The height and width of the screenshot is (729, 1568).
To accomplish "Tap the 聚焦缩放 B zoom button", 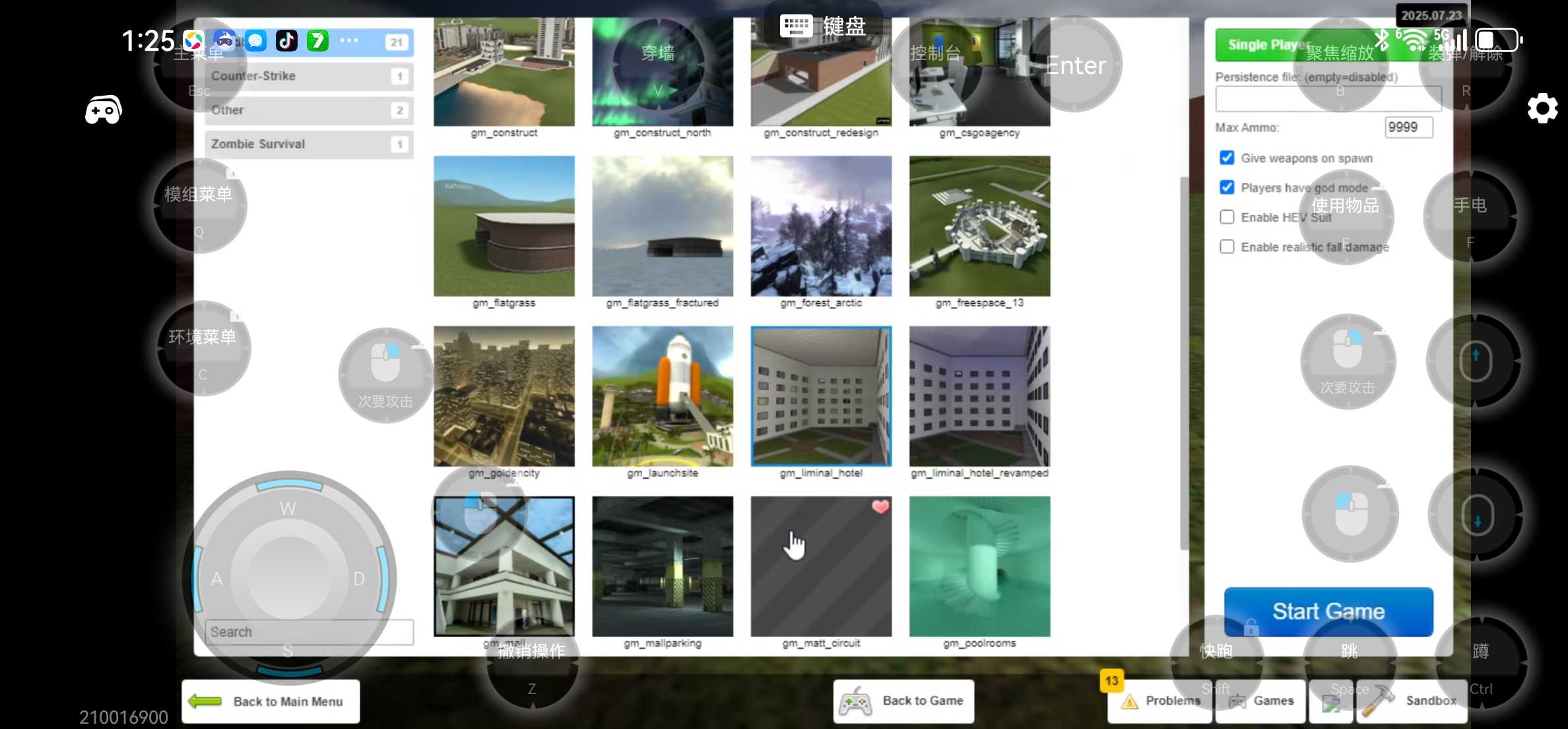I will pos(1340,65).
